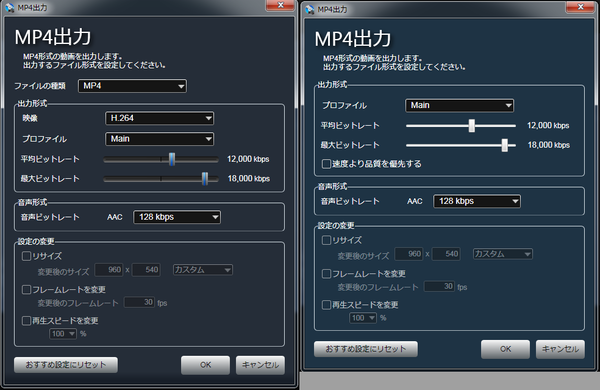Click 最大ビットレート slider handle in left window
Image resolution: width=600 pixels, height=390 pixels.
click(x=205, y=178)
